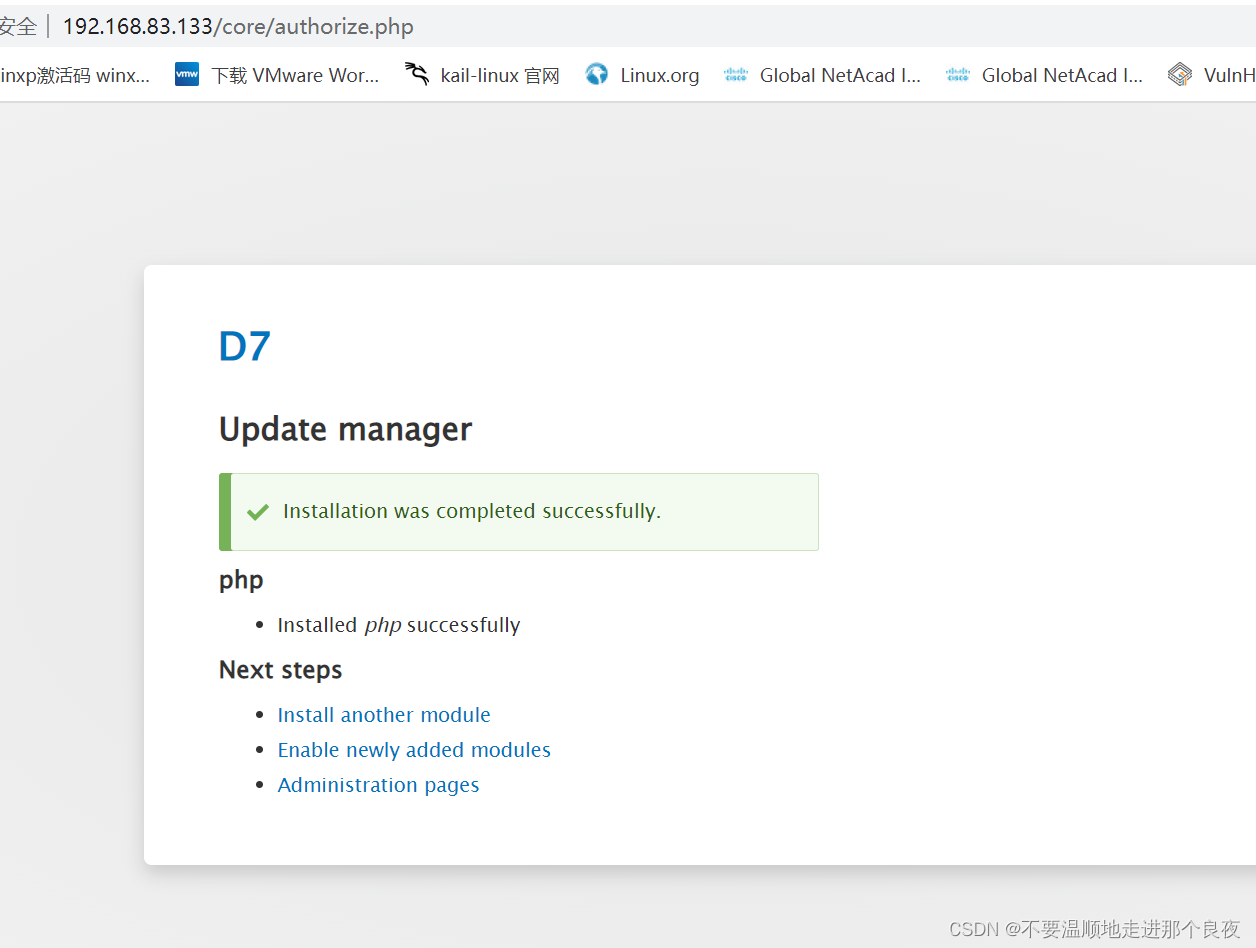Follow the Install another module link

click(x=384, y=715)
